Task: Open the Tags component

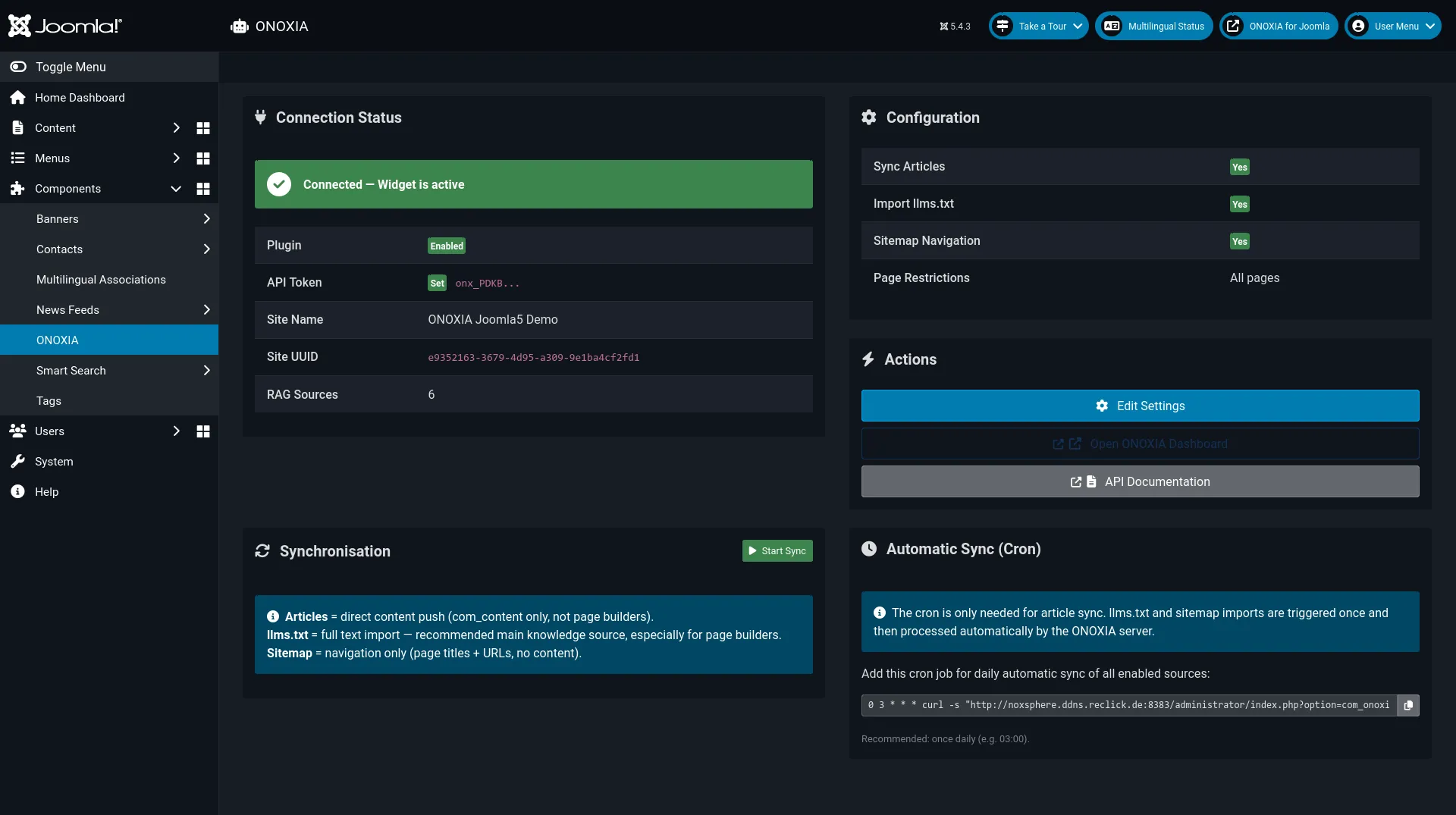Action: coord(109,401)
